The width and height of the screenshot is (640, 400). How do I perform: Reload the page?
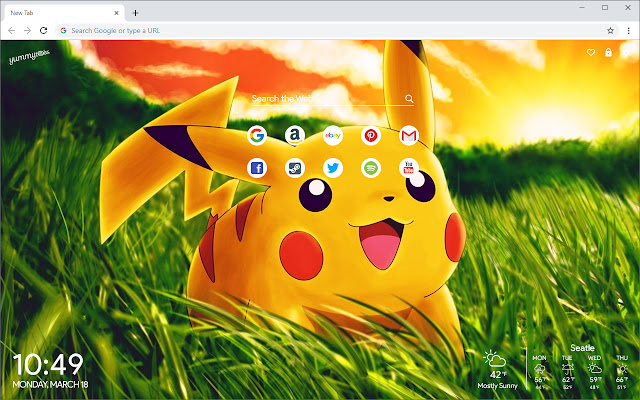click(43, 31)
